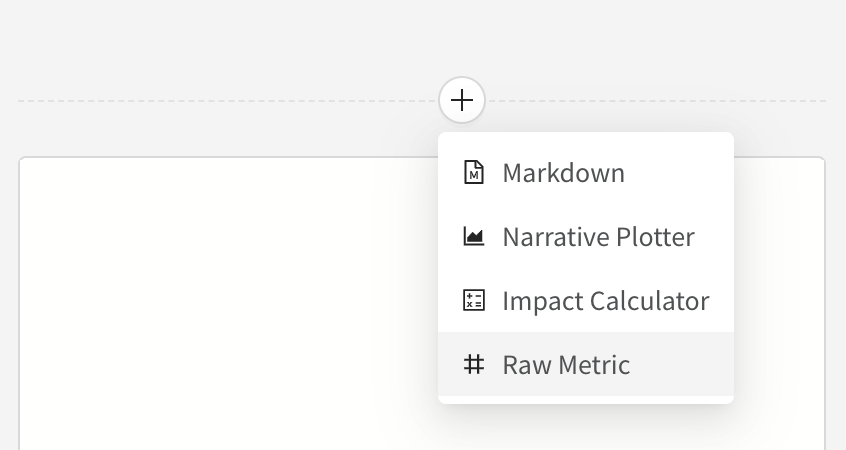The height and width of the screenshot is (450, 846).
Task: Select Markdown from the add menu
Action: (x=585, y=173)
